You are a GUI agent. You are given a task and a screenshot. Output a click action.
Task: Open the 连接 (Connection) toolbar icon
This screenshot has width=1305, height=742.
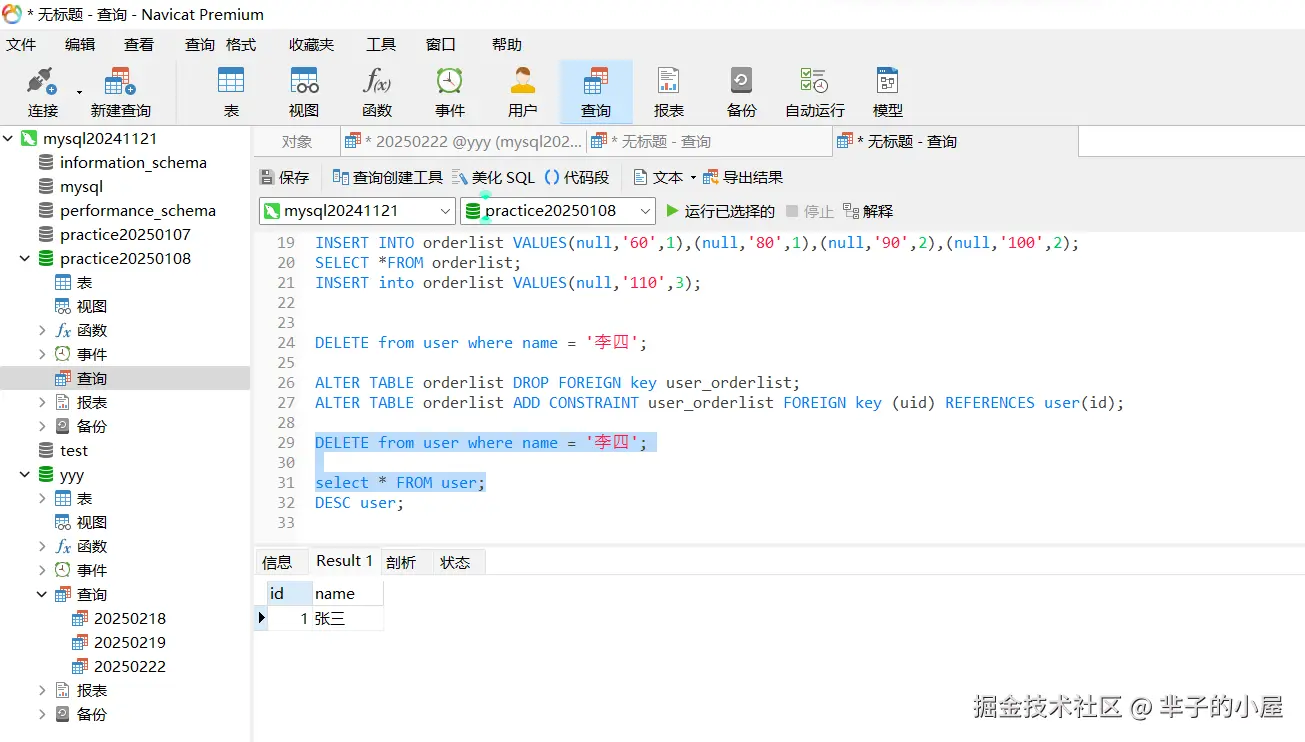[42, 92]
